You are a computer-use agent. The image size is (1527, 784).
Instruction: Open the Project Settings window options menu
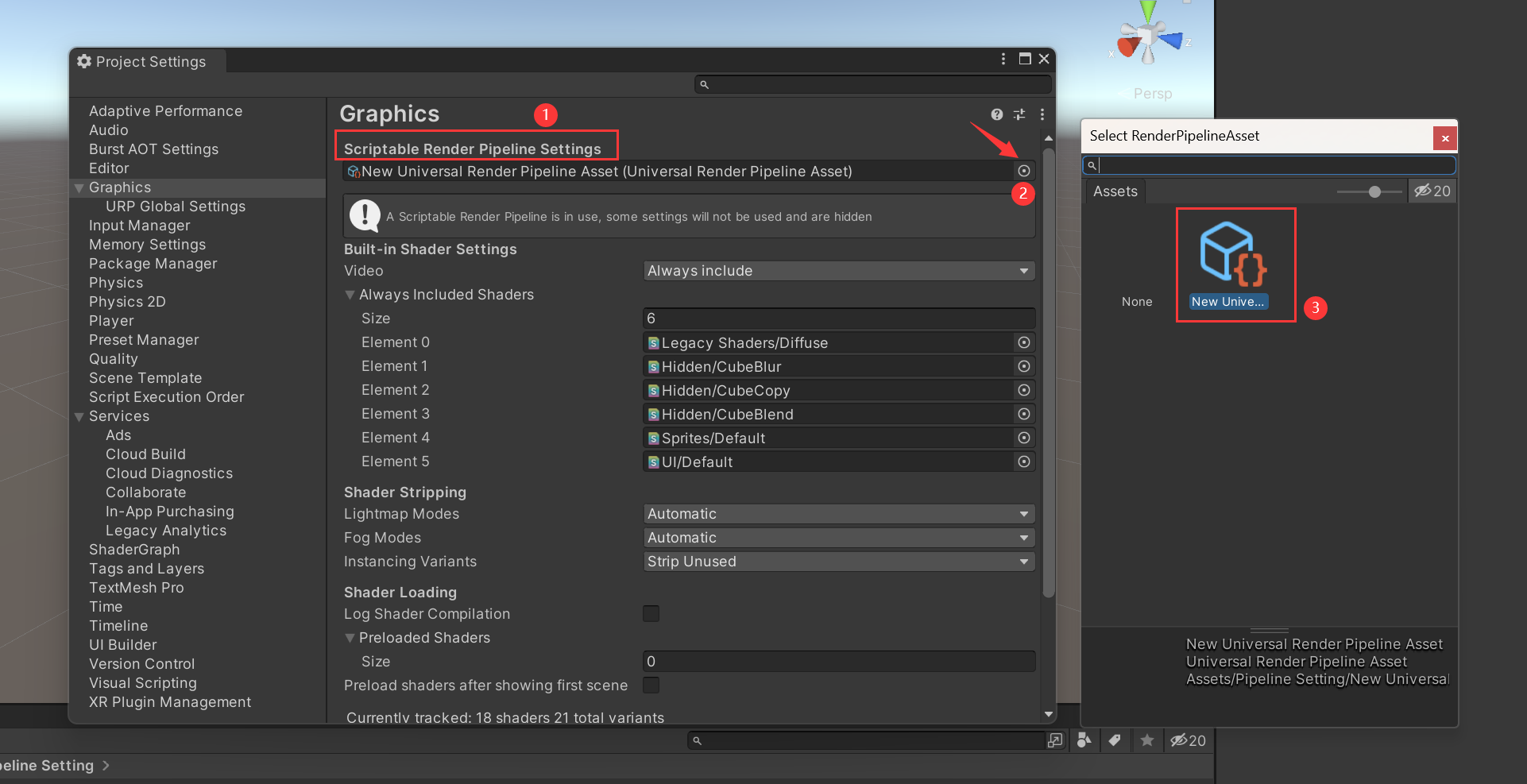pyautogui.click(x=1003, y=59)
